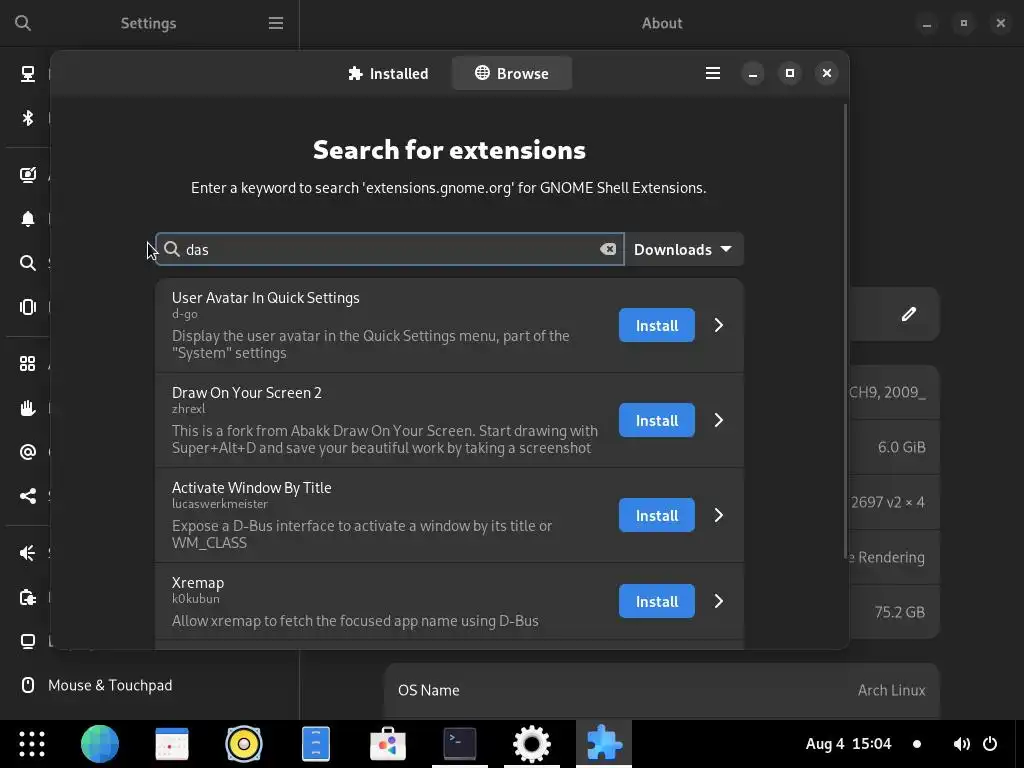The width and height of the screenshot is (1024, 768).
Task: Click the magnifier icon inside the search field
Action: (x=172, y=249)
